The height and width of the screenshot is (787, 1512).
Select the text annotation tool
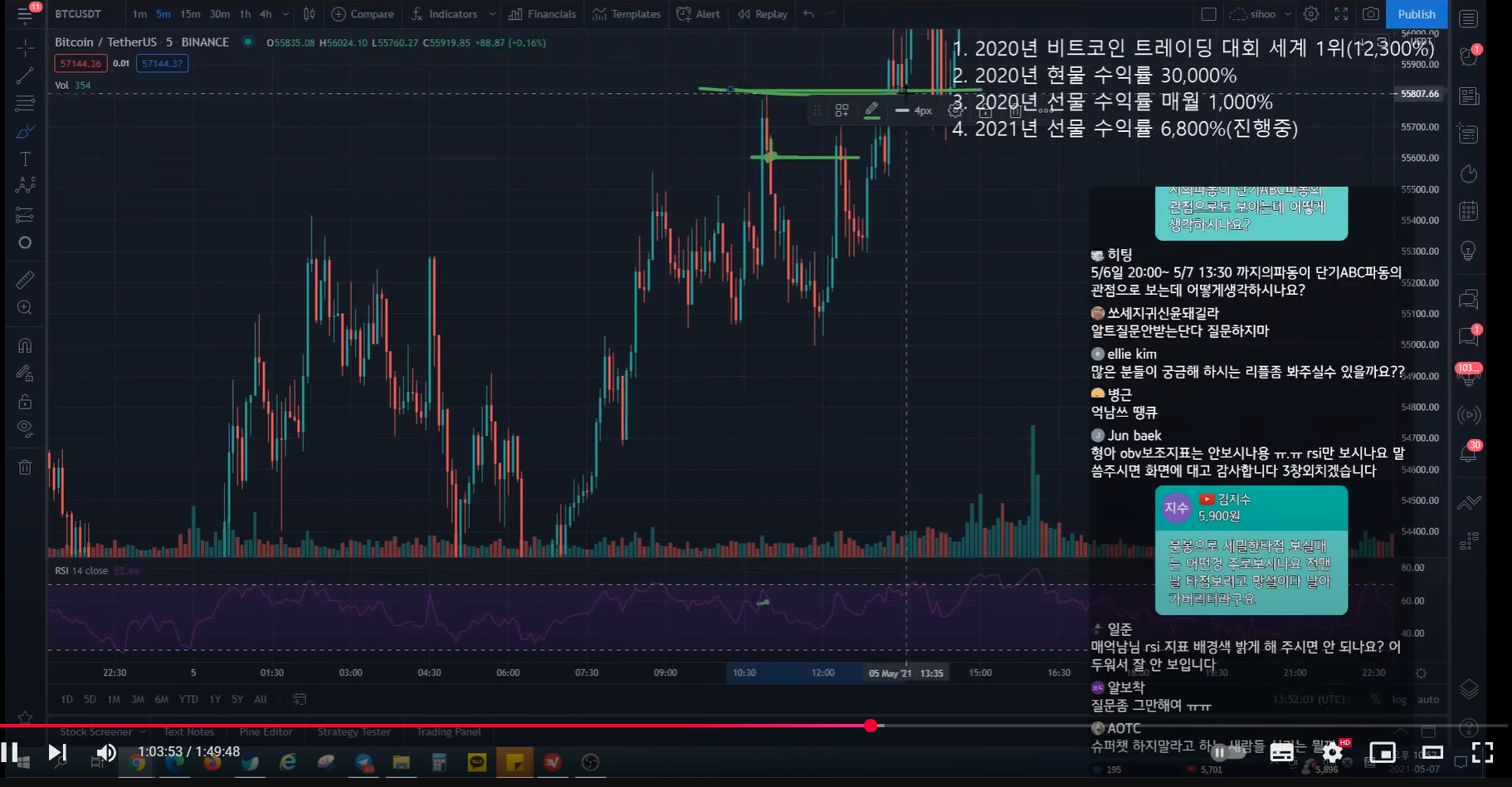point(25,159)
